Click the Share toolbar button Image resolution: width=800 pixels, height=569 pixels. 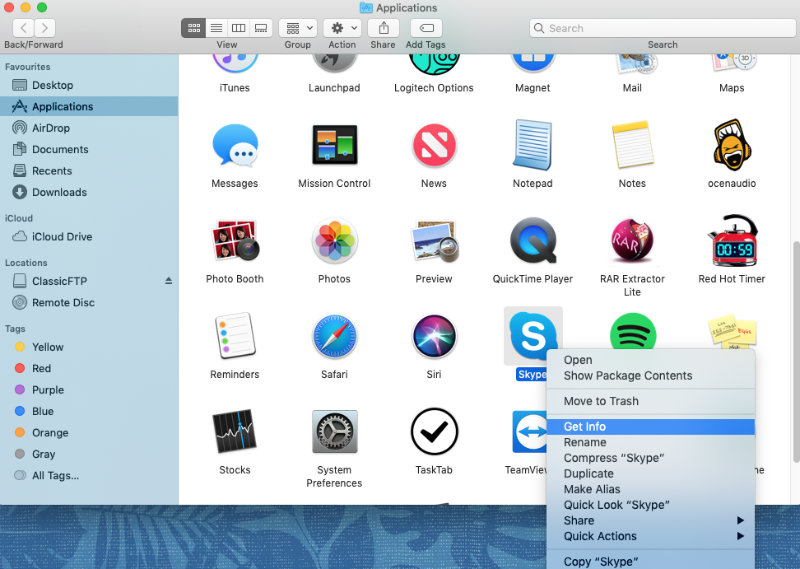click(x=384, y=28)
